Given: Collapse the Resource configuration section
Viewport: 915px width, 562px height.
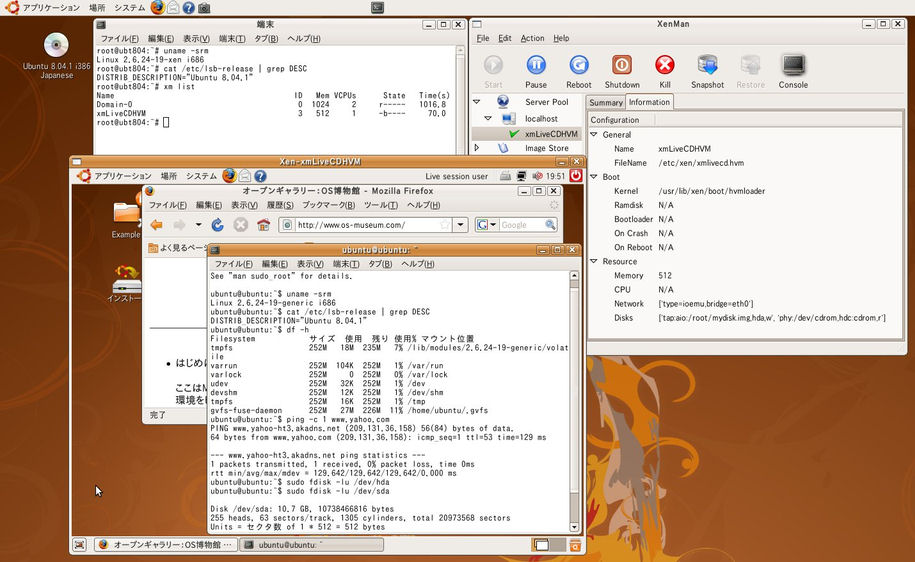Looking at the screenshot, I should point(594,261).
